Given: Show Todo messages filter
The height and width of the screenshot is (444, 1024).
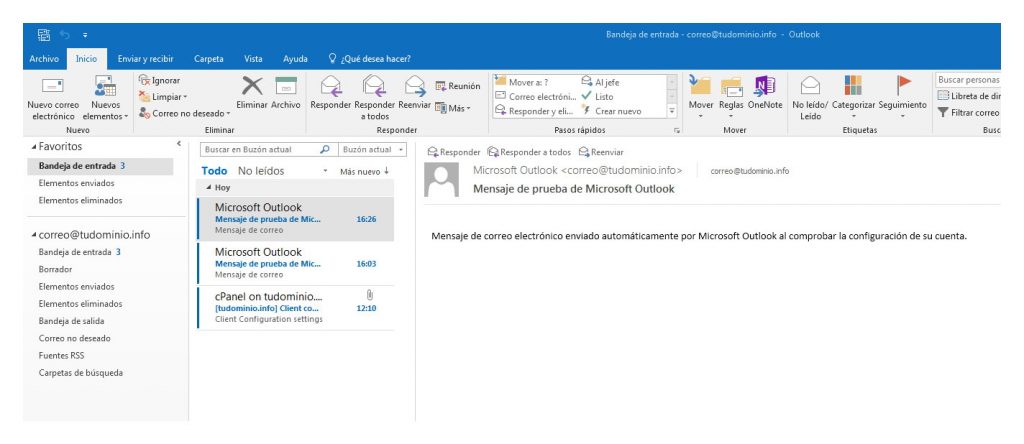Looking at the screenshot, I should [x=214, y=171].
